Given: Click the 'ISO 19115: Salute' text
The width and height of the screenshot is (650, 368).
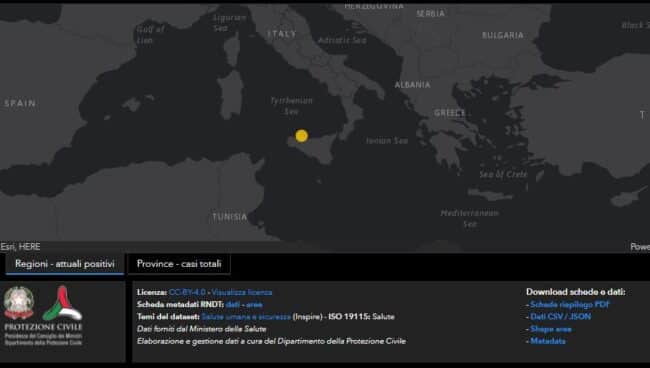Looking at the screenshot, I should tap(361, 317).
